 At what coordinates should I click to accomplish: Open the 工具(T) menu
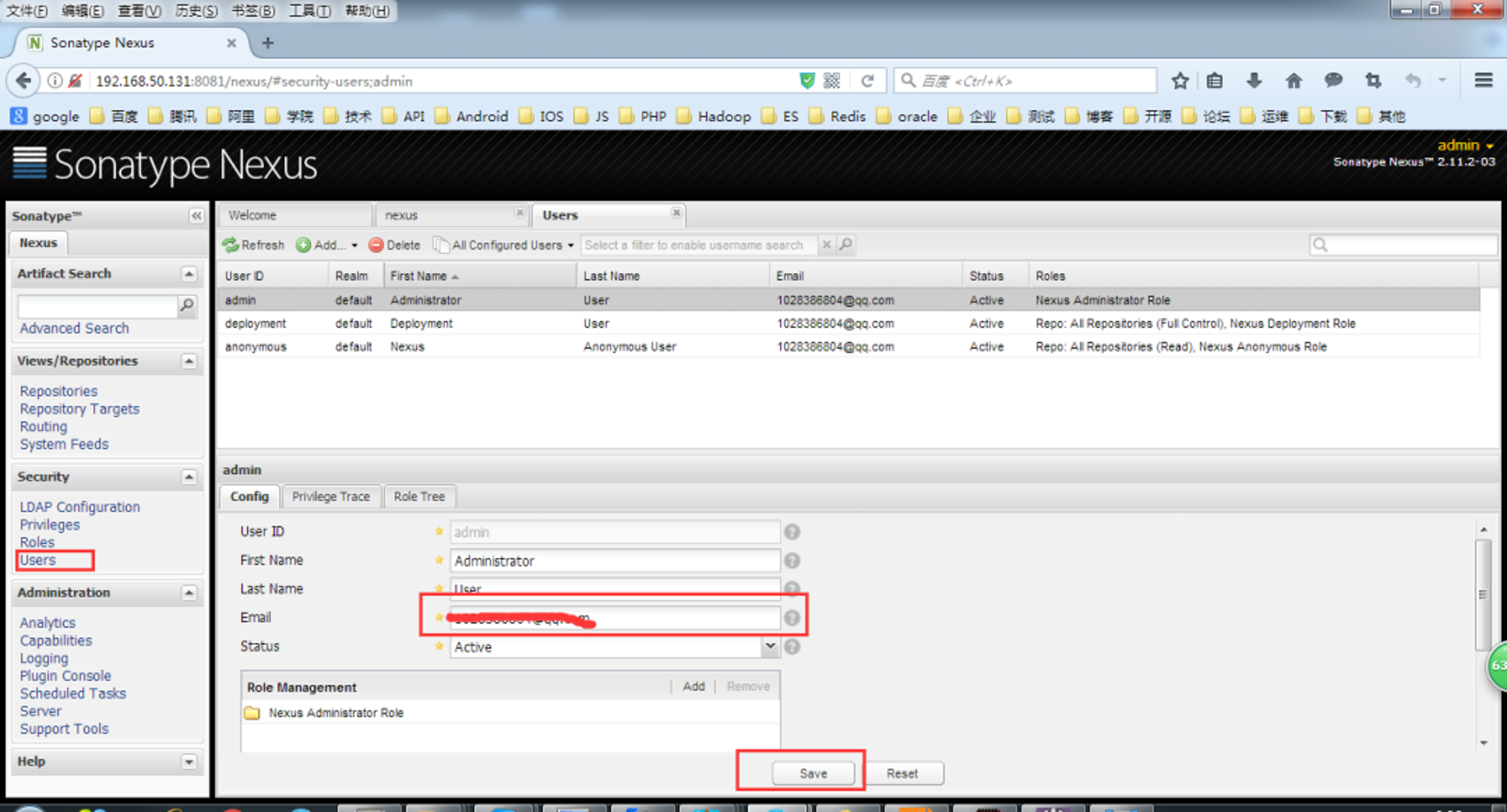(x=310, y=11)
